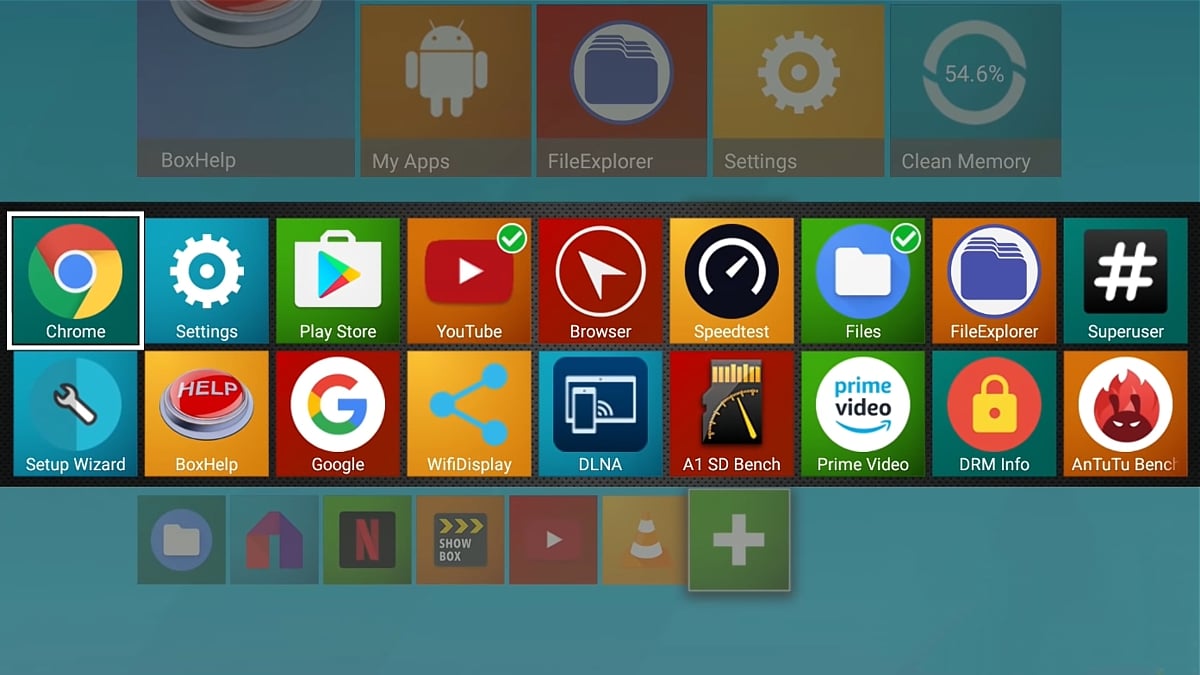Uncheck the Files app in the picker grid
The image size is (1200, 675).
[x=863, y=281]
